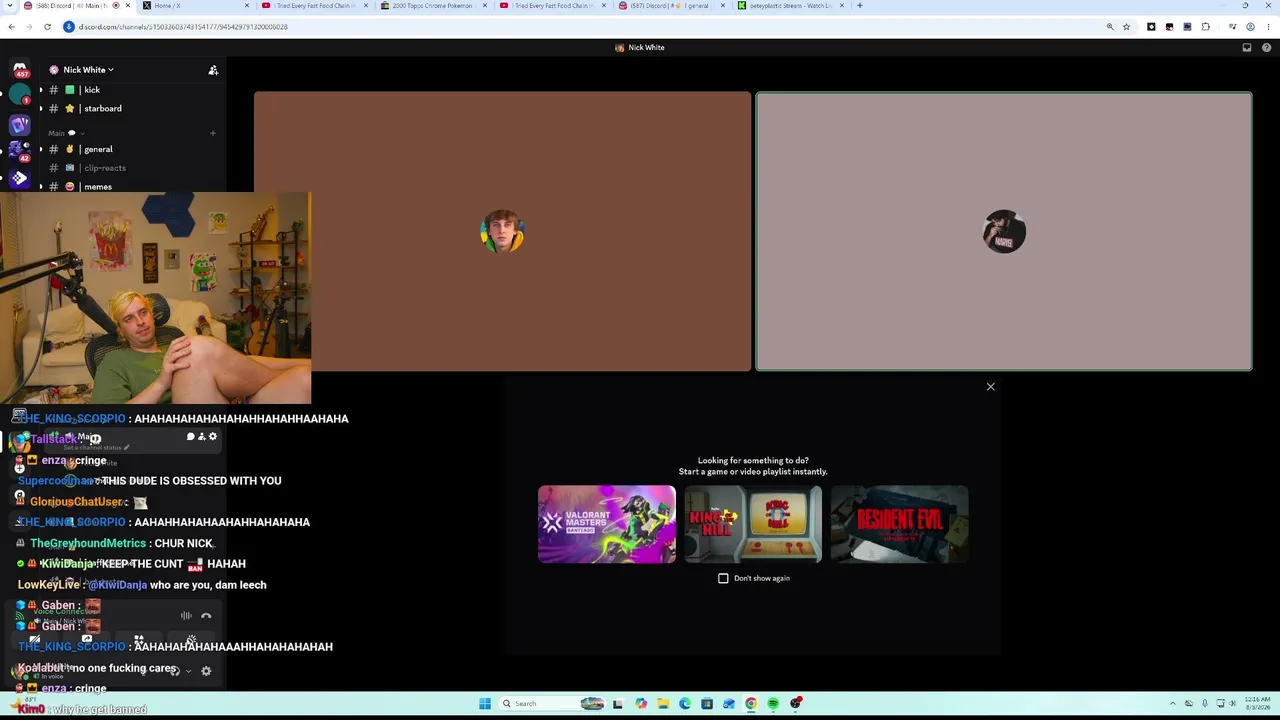This screenshot has width=1280, height=720.
Task: Switch to first Tried Every Fast Food tab
Action: (x=313, y=6)
